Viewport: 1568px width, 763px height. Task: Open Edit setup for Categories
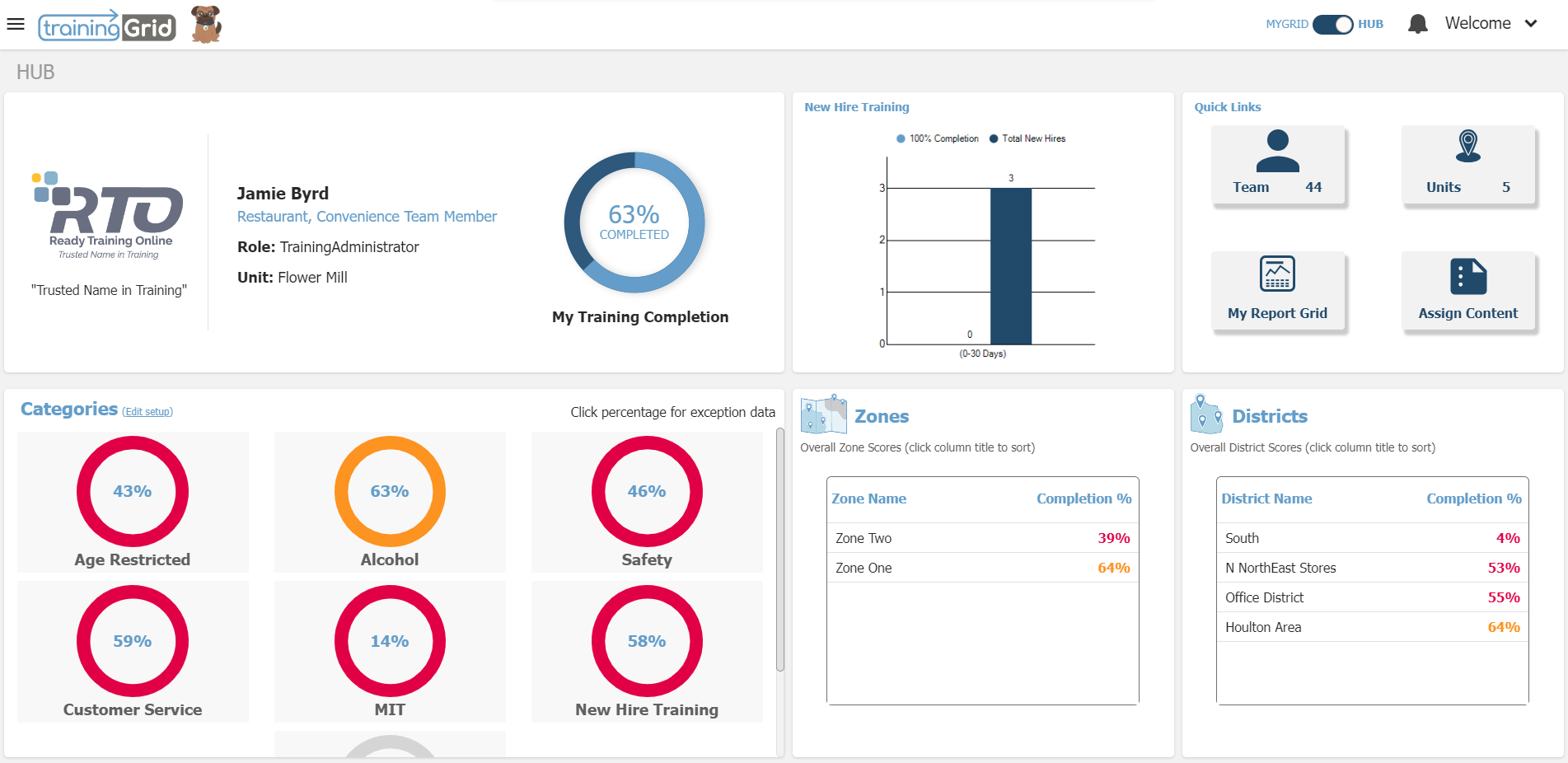147,411
